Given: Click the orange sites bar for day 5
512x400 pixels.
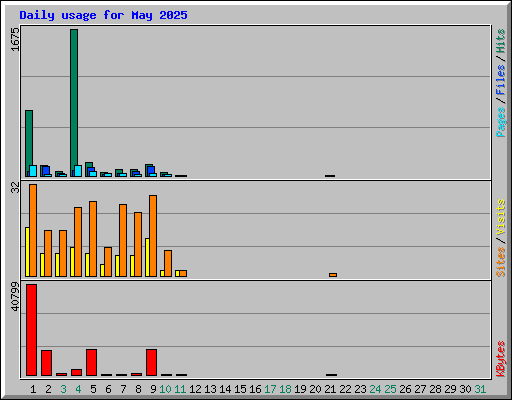Looking at the screenshot, I should coord(93,239).
